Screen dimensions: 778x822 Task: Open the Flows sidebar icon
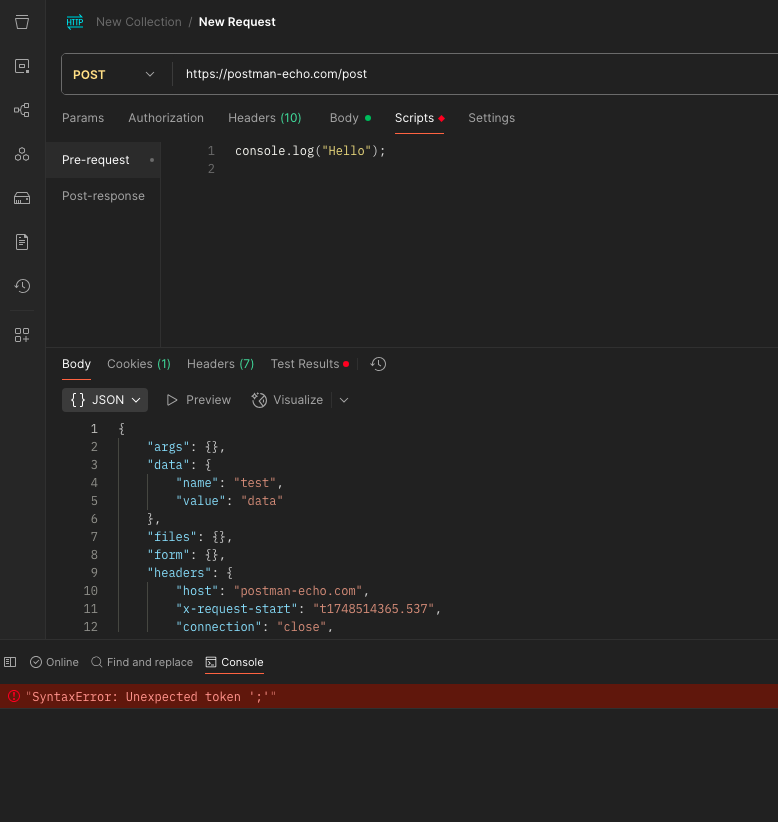pos(22,110)
